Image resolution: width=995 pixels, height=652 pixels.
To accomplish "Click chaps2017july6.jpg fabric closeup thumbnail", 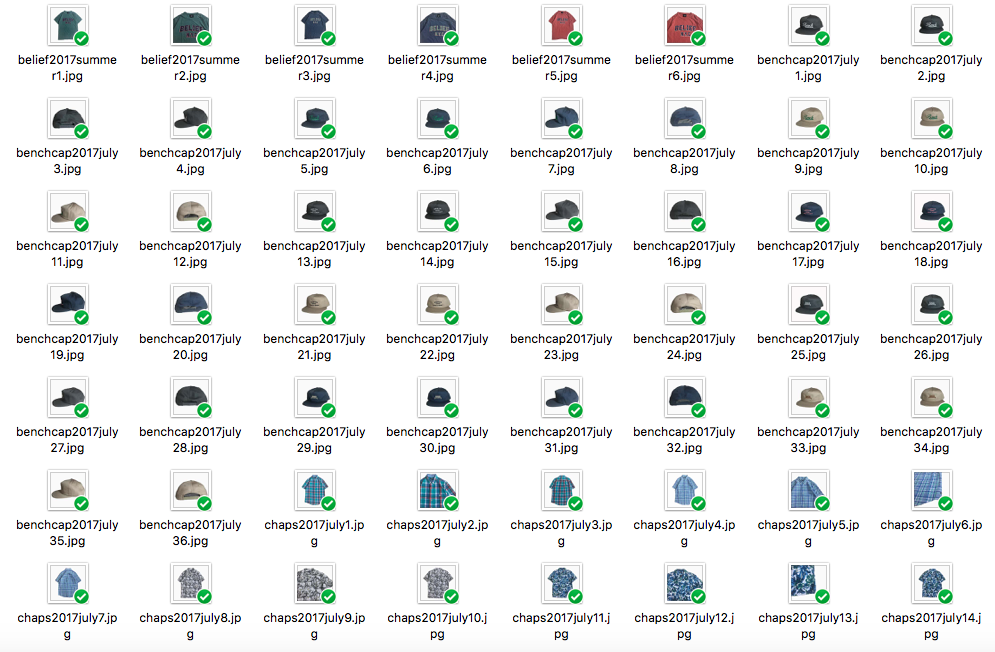I will click(932, 490).
